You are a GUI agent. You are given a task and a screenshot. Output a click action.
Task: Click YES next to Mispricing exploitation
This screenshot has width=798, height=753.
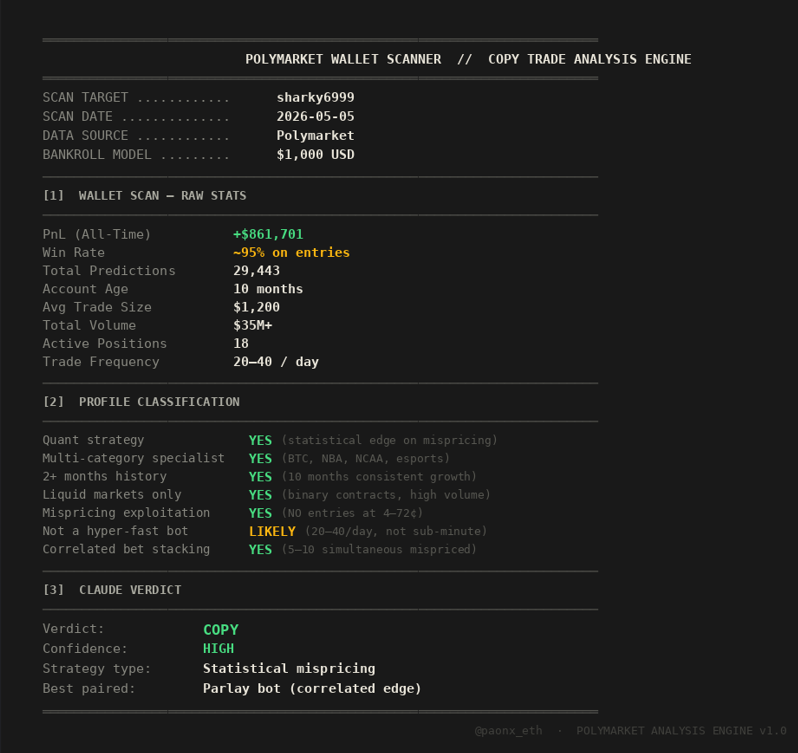pyautogui.click(x=261, y=513)
